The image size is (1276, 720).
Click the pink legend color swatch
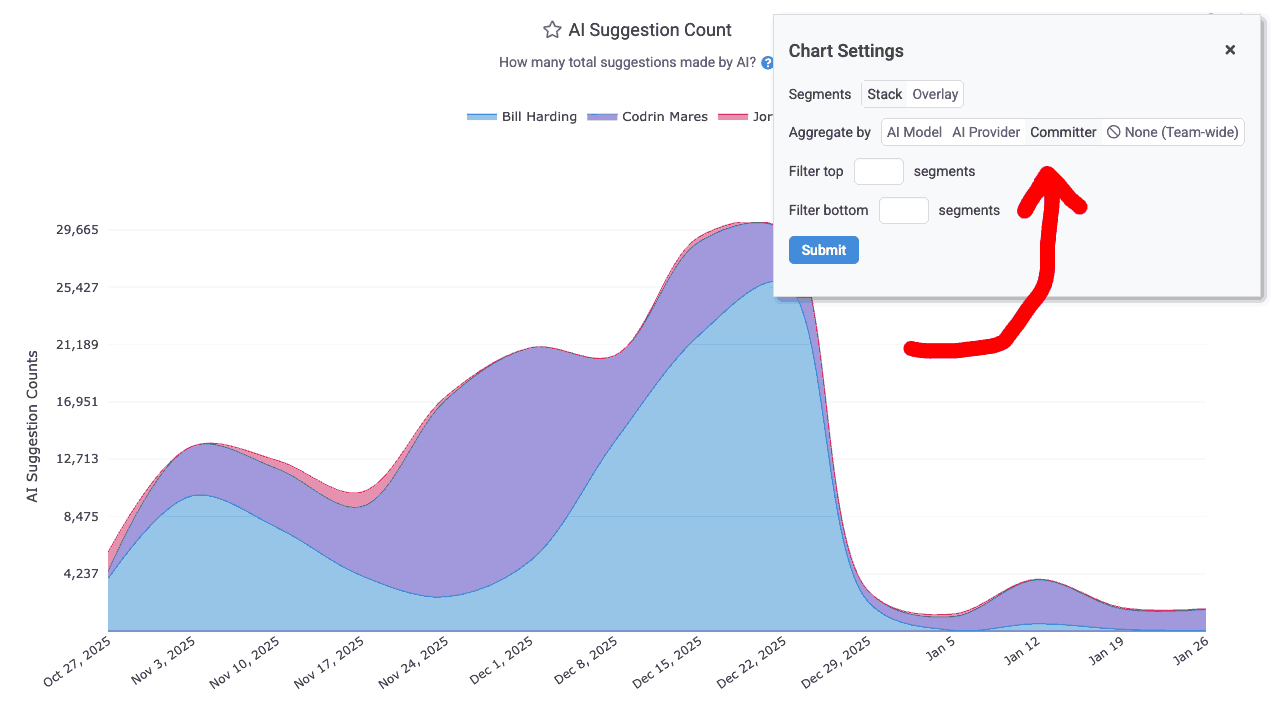coord(734,117)
